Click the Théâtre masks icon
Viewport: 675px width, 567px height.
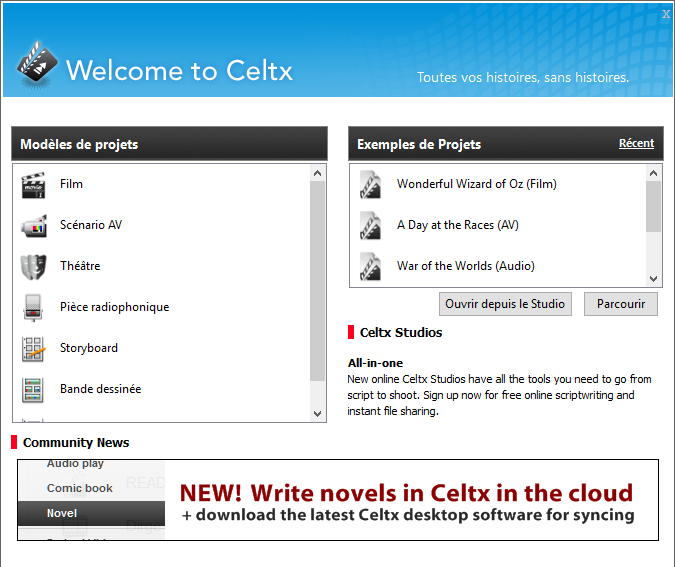tap(33, 266)
